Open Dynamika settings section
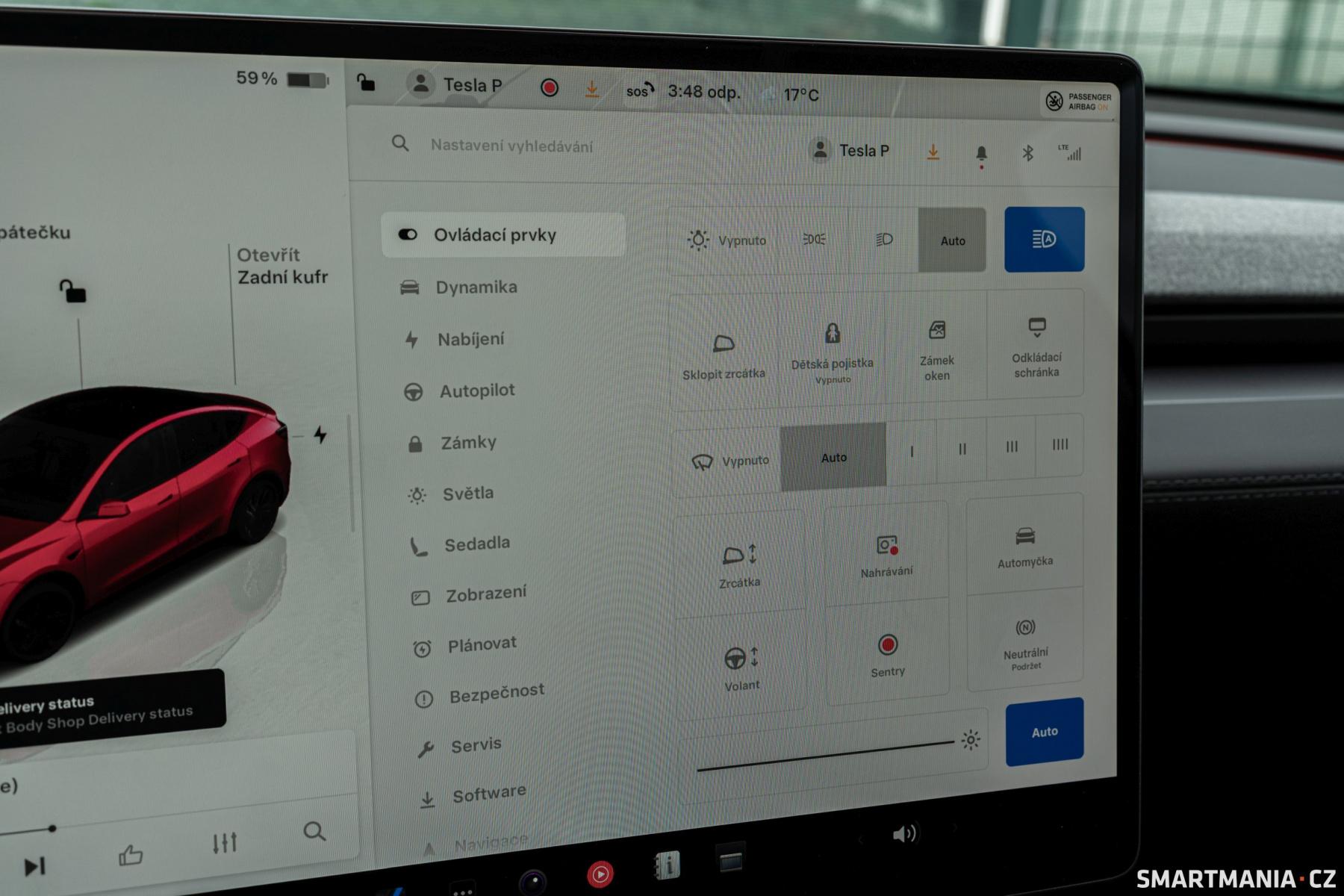The height and width of the screenshot is (896, 1344). [x=458, y=287]
